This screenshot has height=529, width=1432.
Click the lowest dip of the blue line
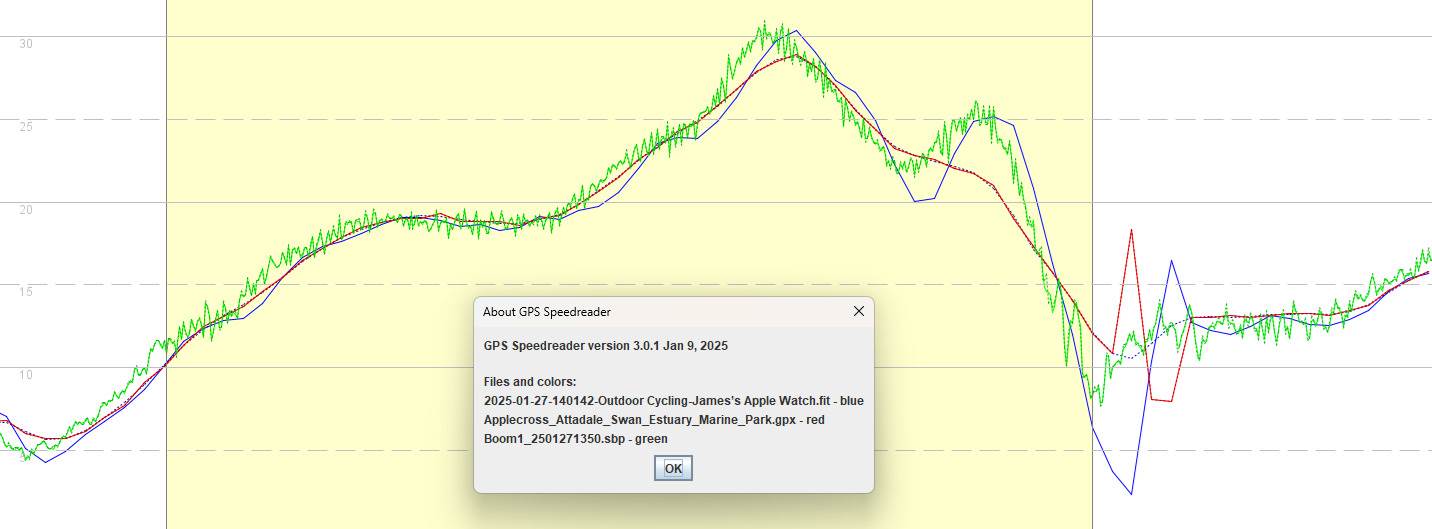tap(1131, 493)
